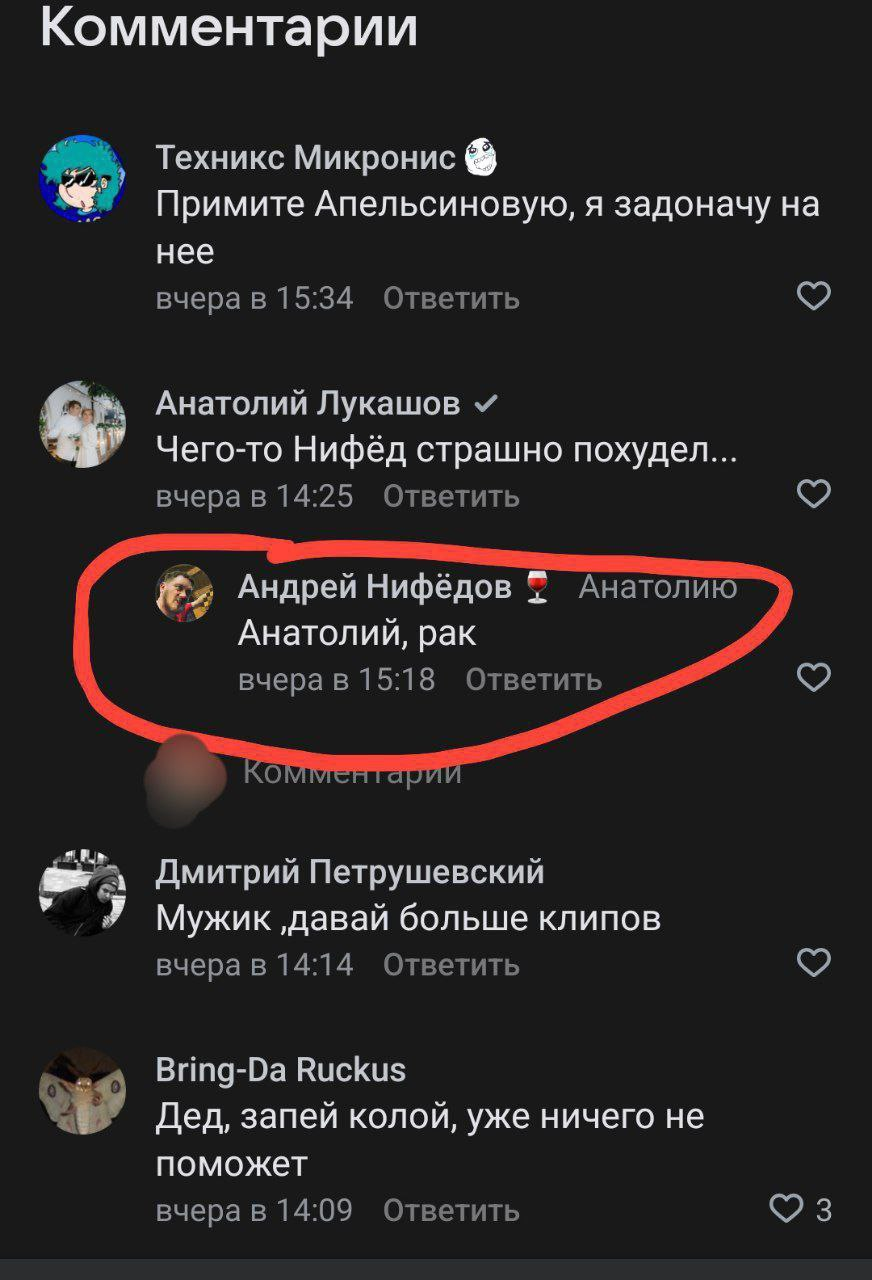Reply to Bring-Da Ruckus's comment

[x=451, y=1211]
